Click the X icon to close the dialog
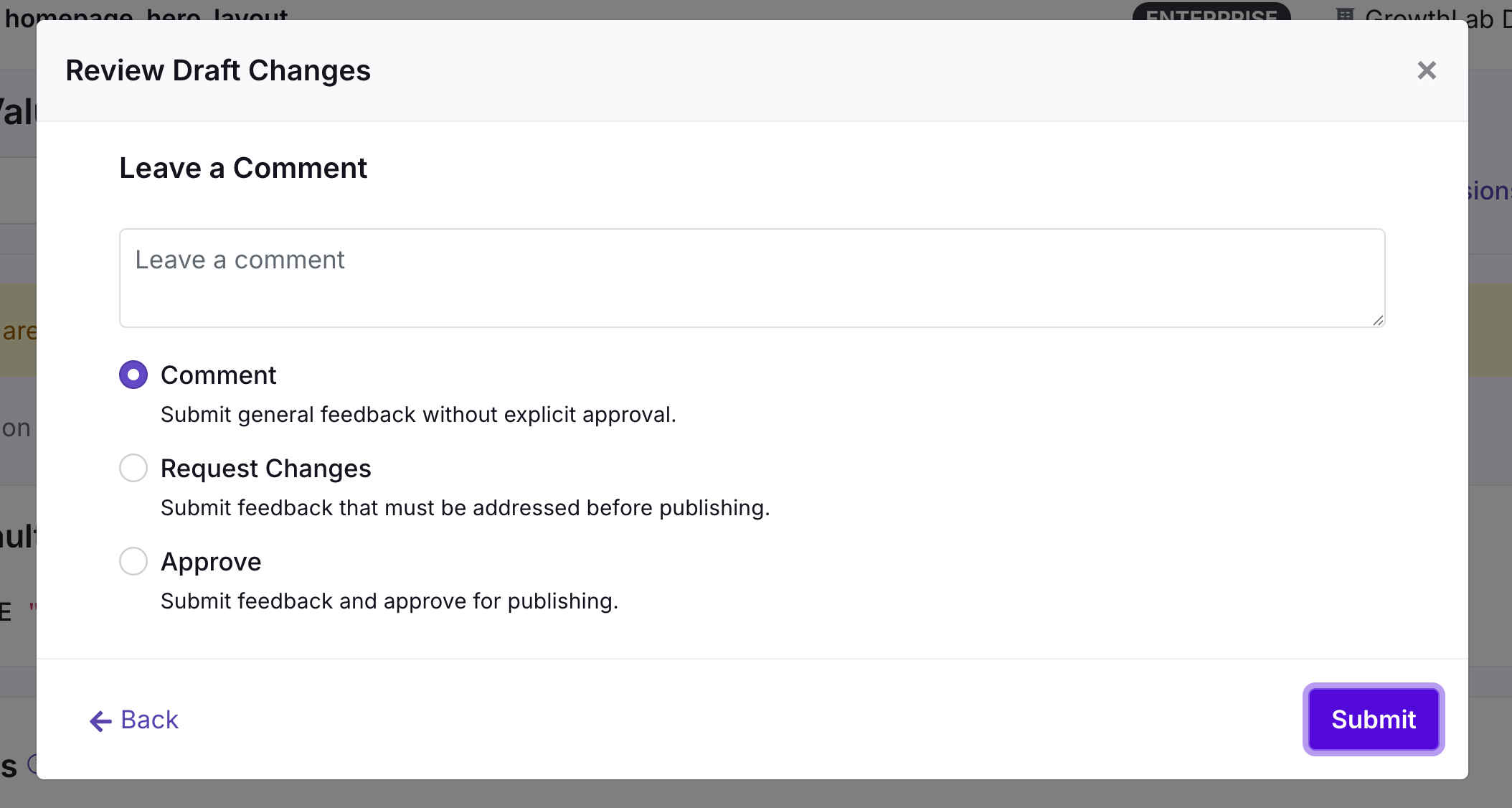 point(1427,70)
